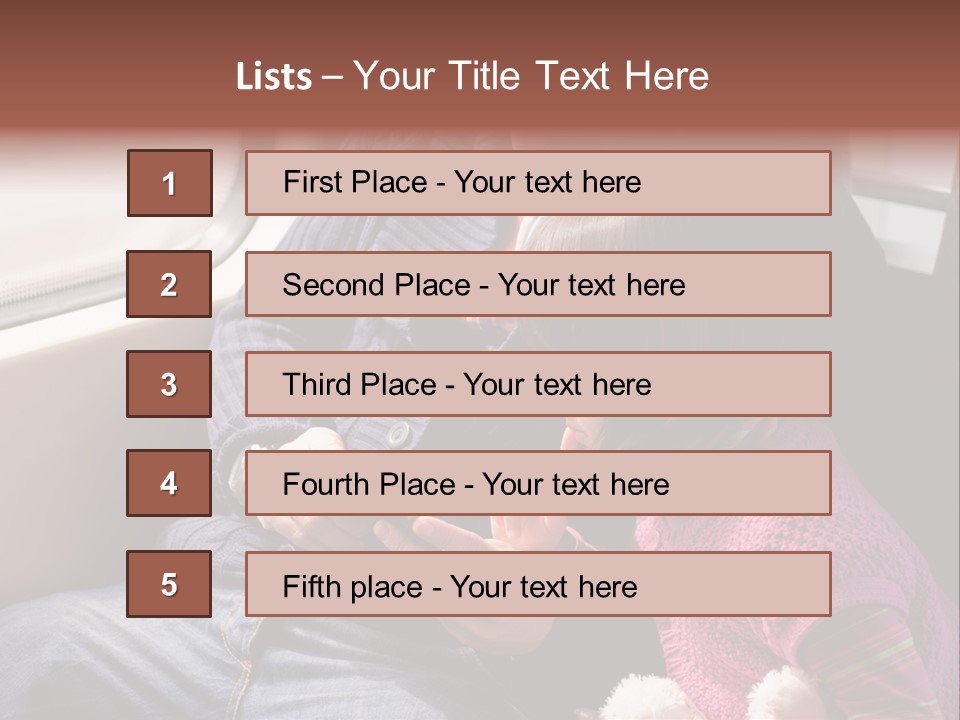
Task: Click the 'Fifth place - Your text here' box
Action: [x=538, y=584]
